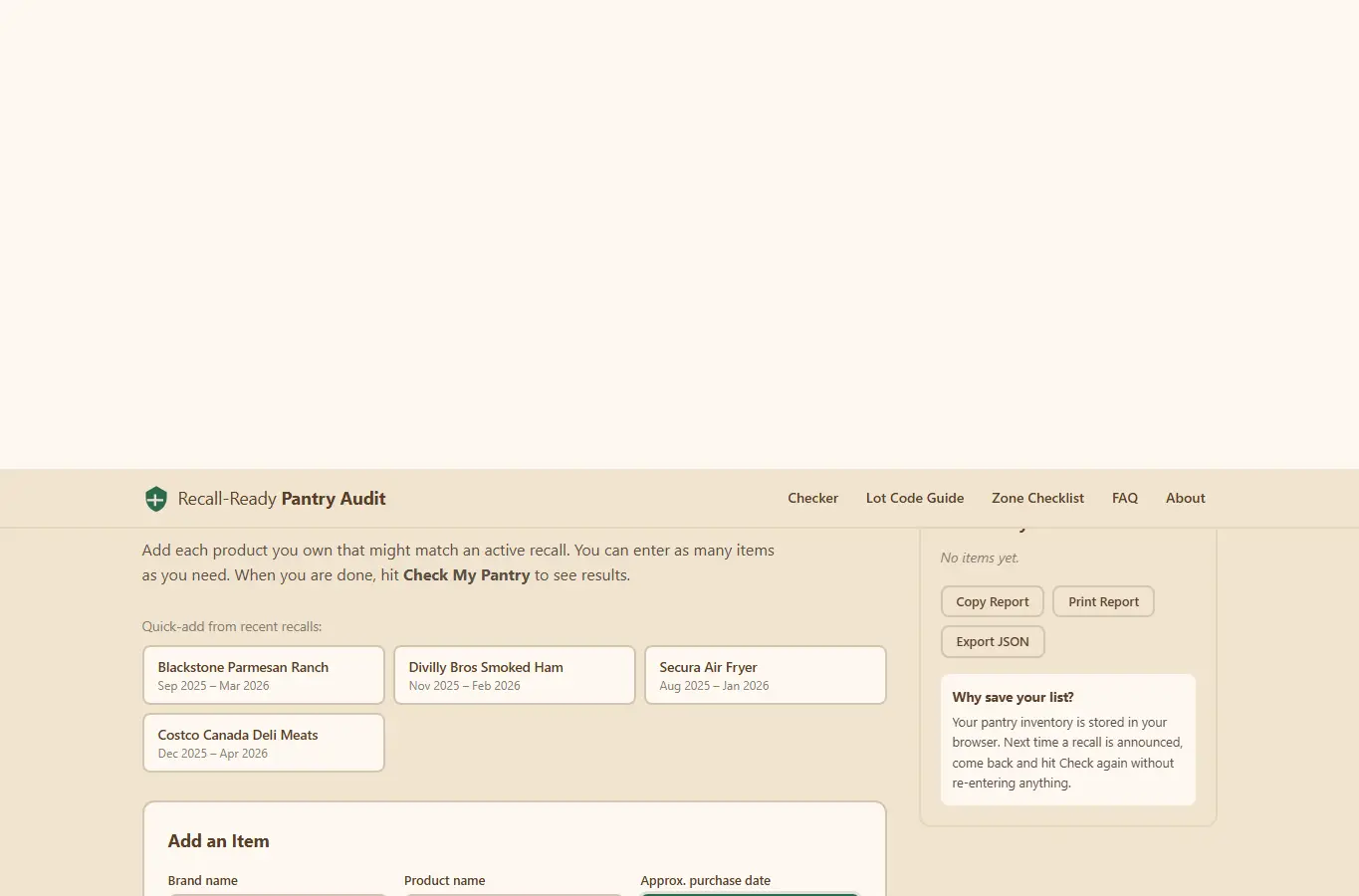The image size is (1359, 896).
Task: Click 'Quick-add from recent recalls:' text
Action: pyautogui.click(x=232, y=626)
